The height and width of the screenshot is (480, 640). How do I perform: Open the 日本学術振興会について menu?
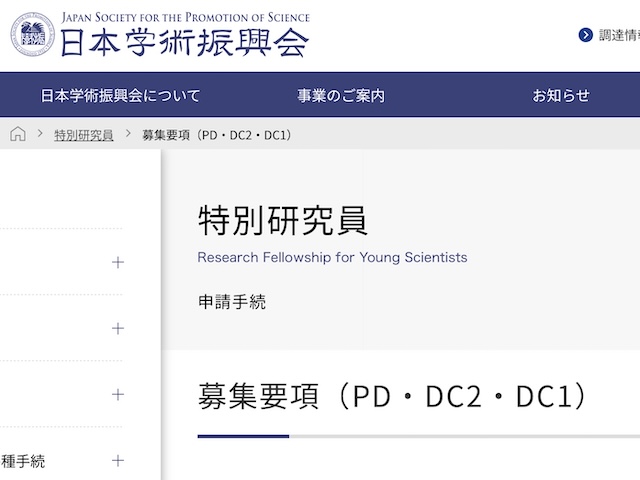120,96
